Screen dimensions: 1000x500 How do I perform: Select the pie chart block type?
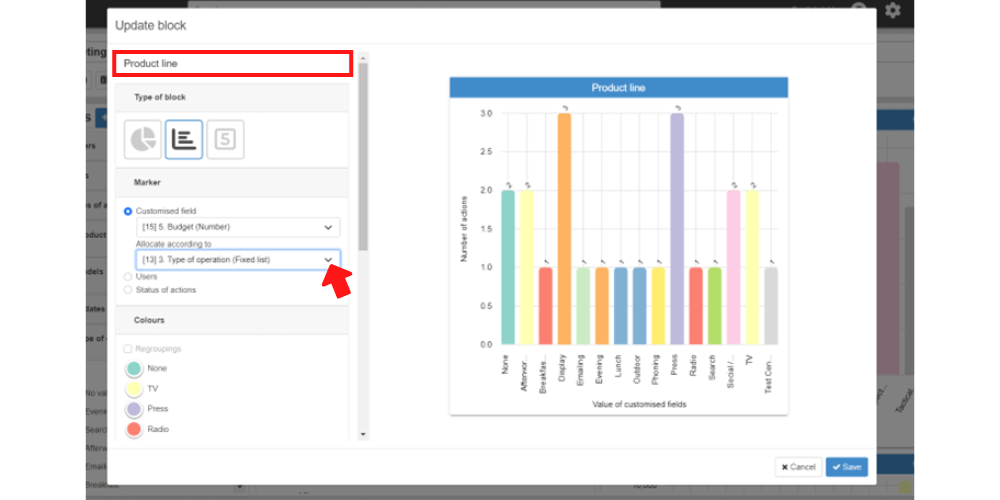coord(143,140)
